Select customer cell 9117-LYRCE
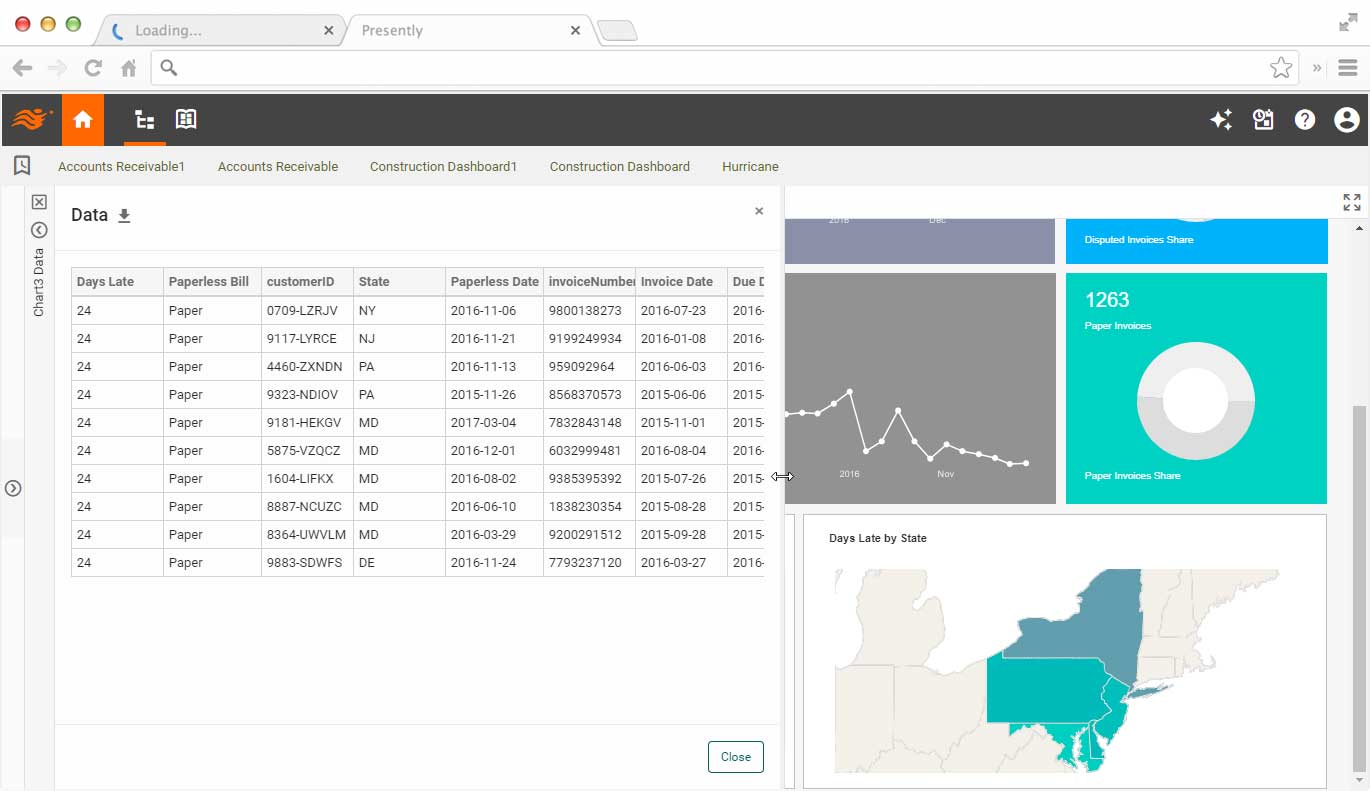Screen dimensions: 1370x791 click(307, 339)
